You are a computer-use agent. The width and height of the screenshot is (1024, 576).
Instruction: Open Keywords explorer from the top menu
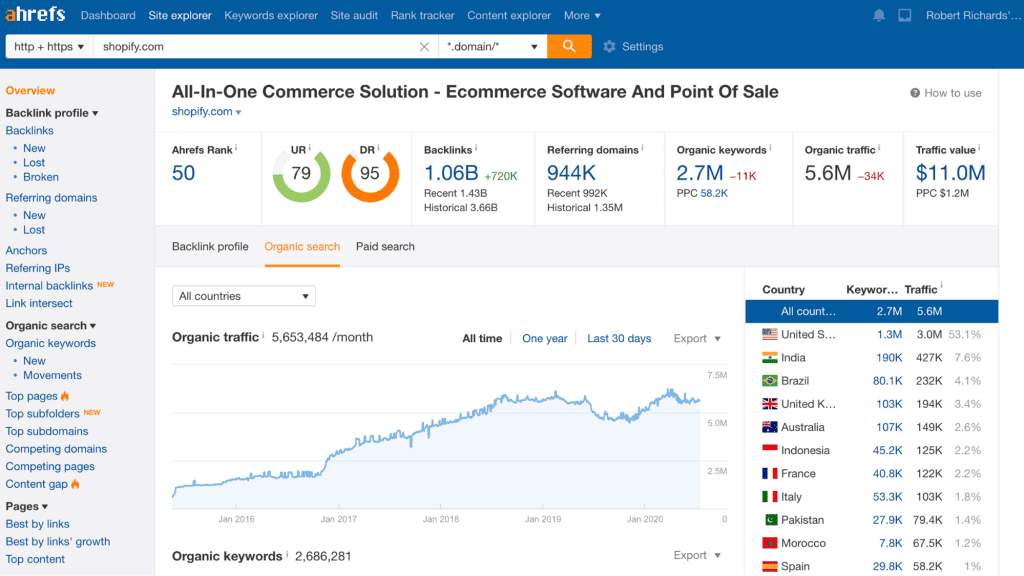click(x=270, y=15)
